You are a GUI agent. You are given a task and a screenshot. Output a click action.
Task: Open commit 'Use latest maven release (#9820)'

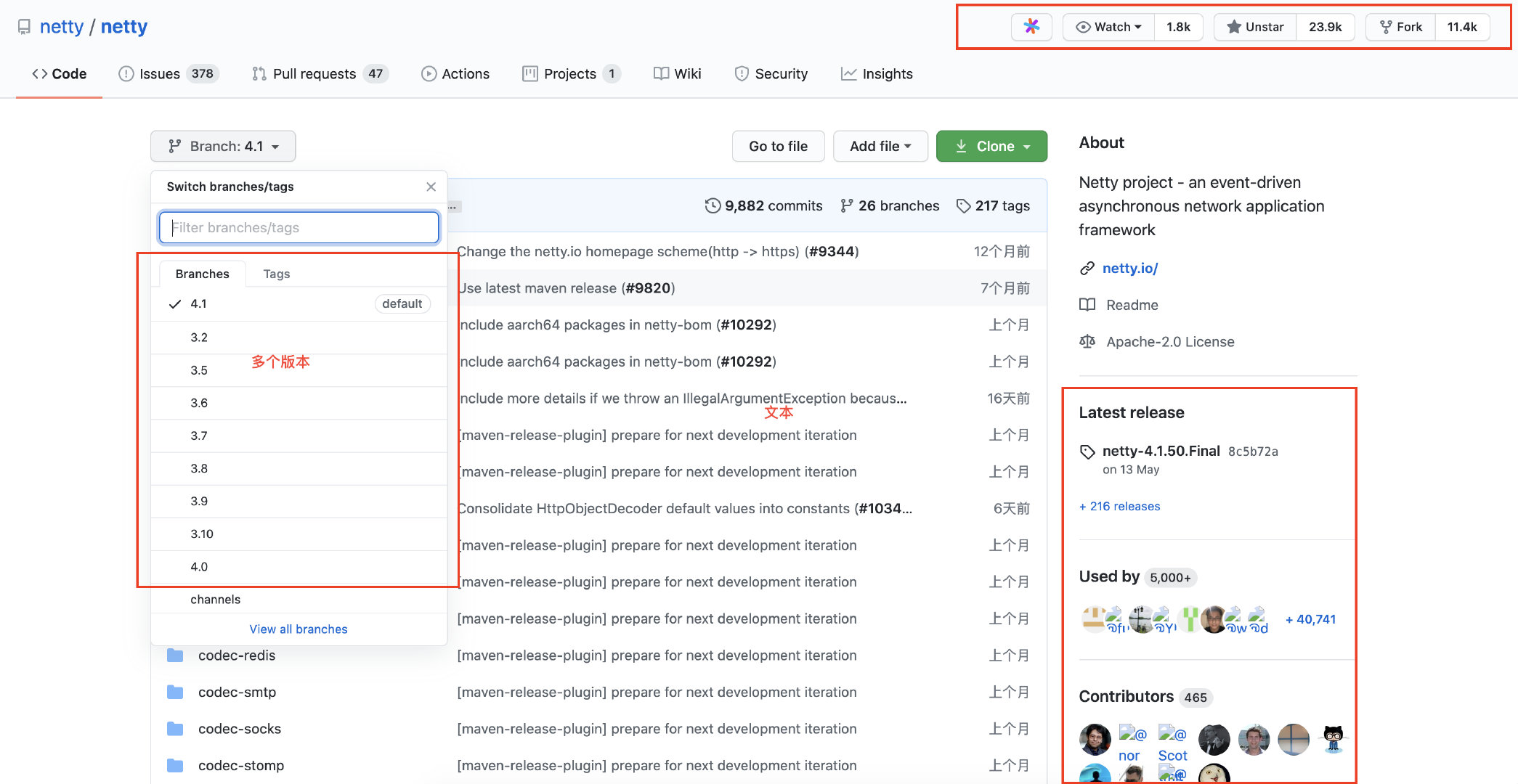[x=567, y=288]
